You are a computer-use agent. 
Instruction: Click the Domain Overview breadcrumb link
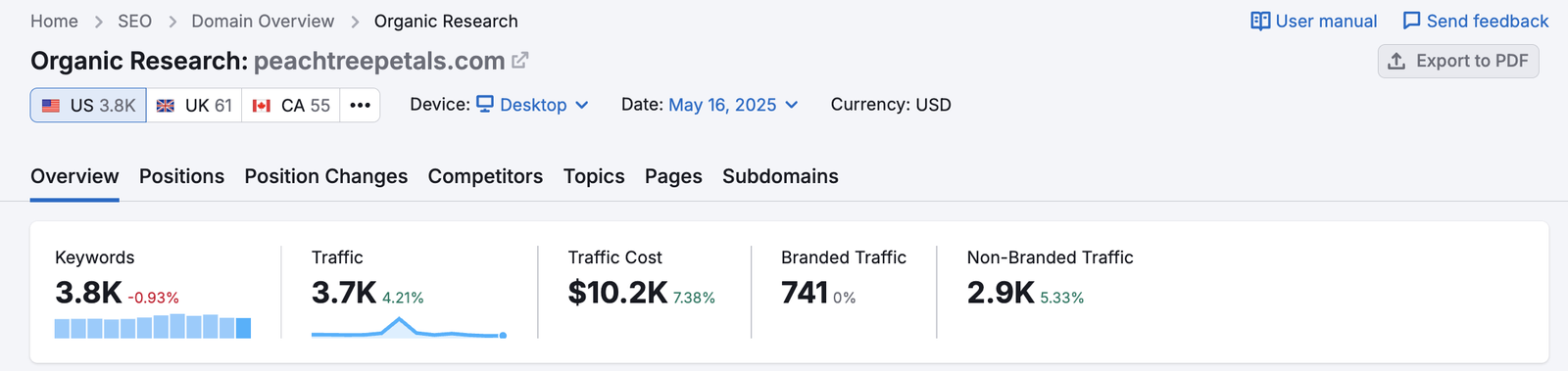[263, 21]
